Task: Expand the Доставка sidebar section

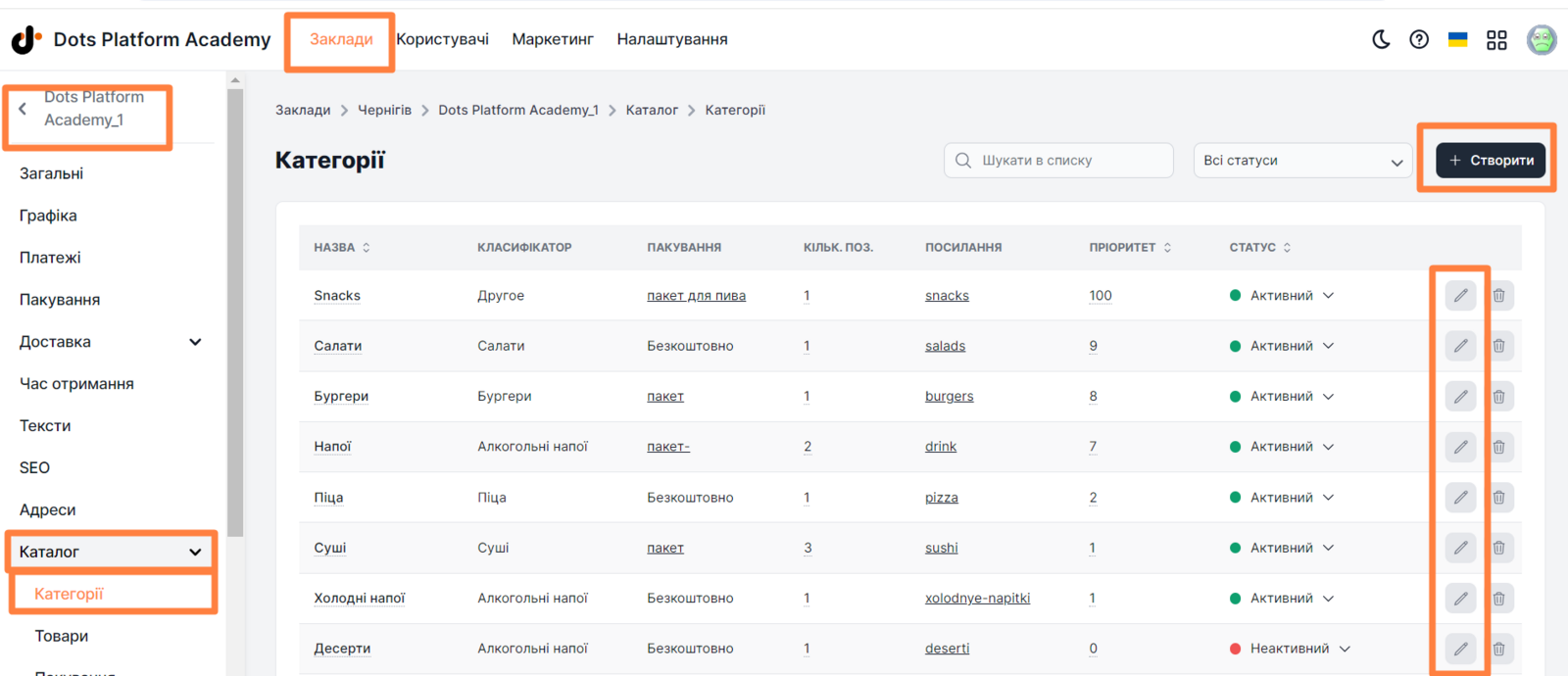Action: [x=195, y=342]
